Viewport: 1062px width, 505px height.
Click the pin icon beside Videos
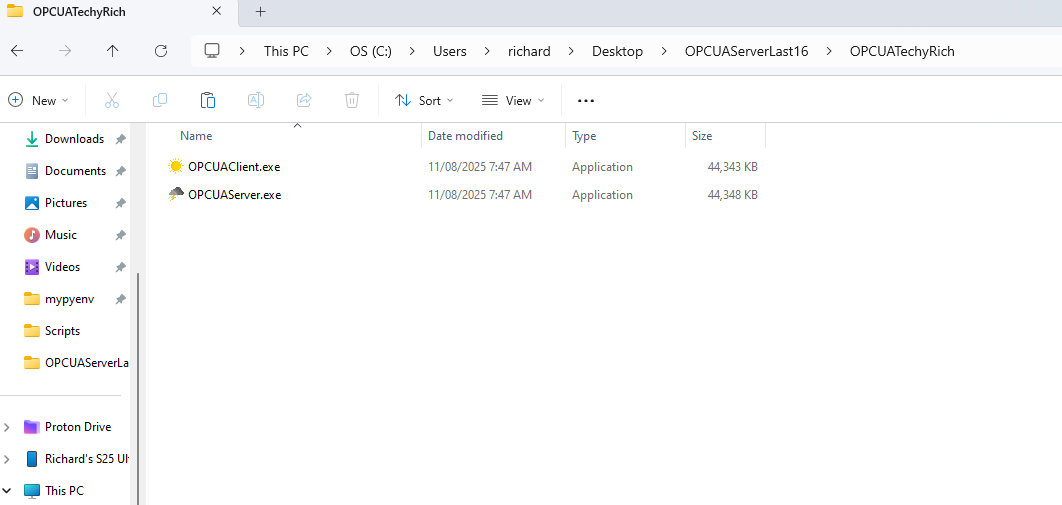tap(120, 267)
